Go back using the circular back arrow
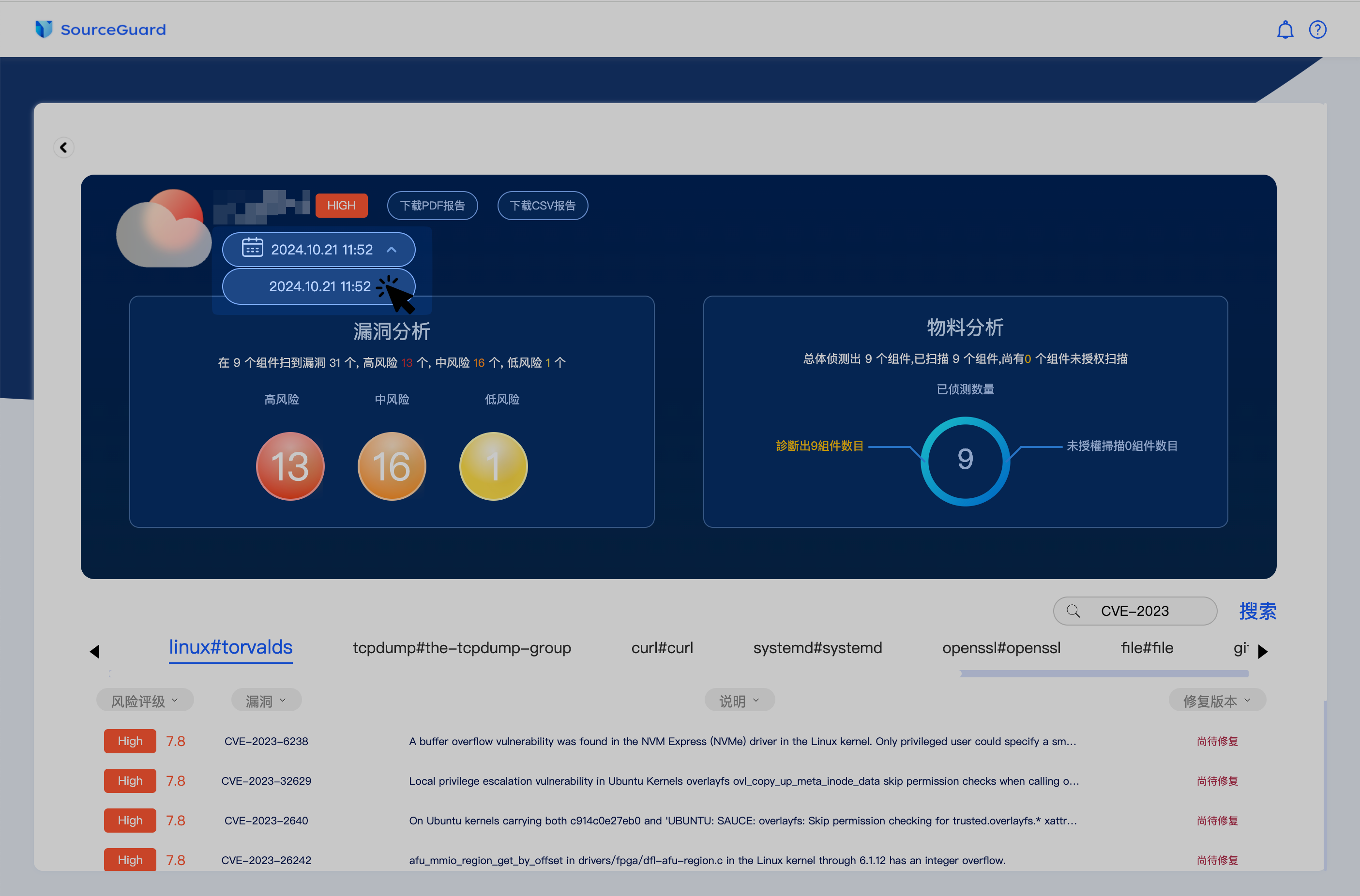This screenshot has height=896, width=1360. coord(63,147)
